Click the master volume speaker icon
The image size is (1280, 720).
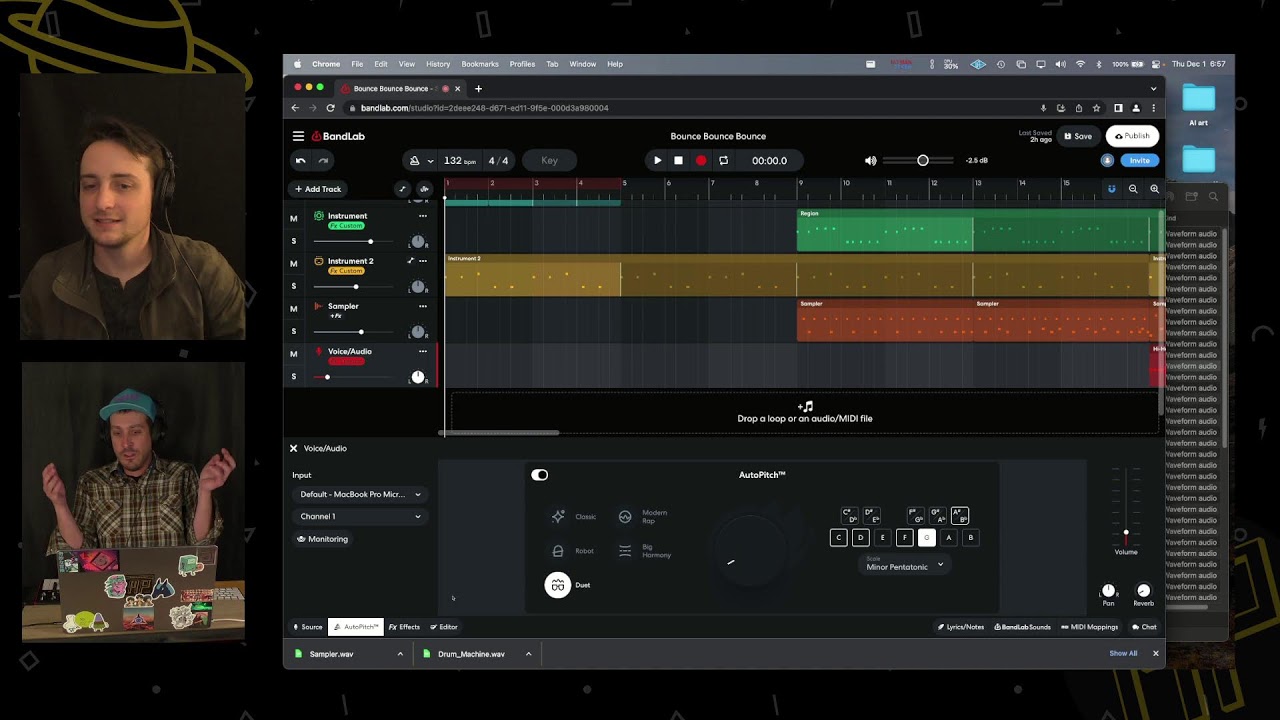870,160
